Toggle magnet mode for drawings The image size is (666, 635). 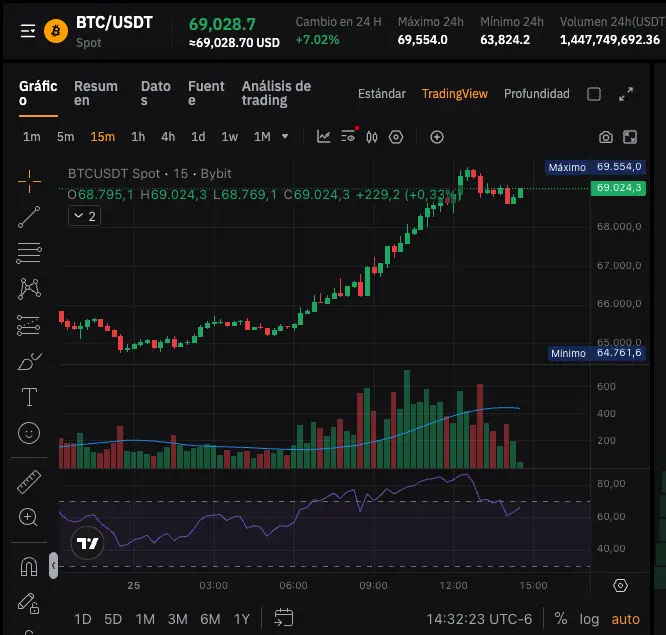(29, 566)
